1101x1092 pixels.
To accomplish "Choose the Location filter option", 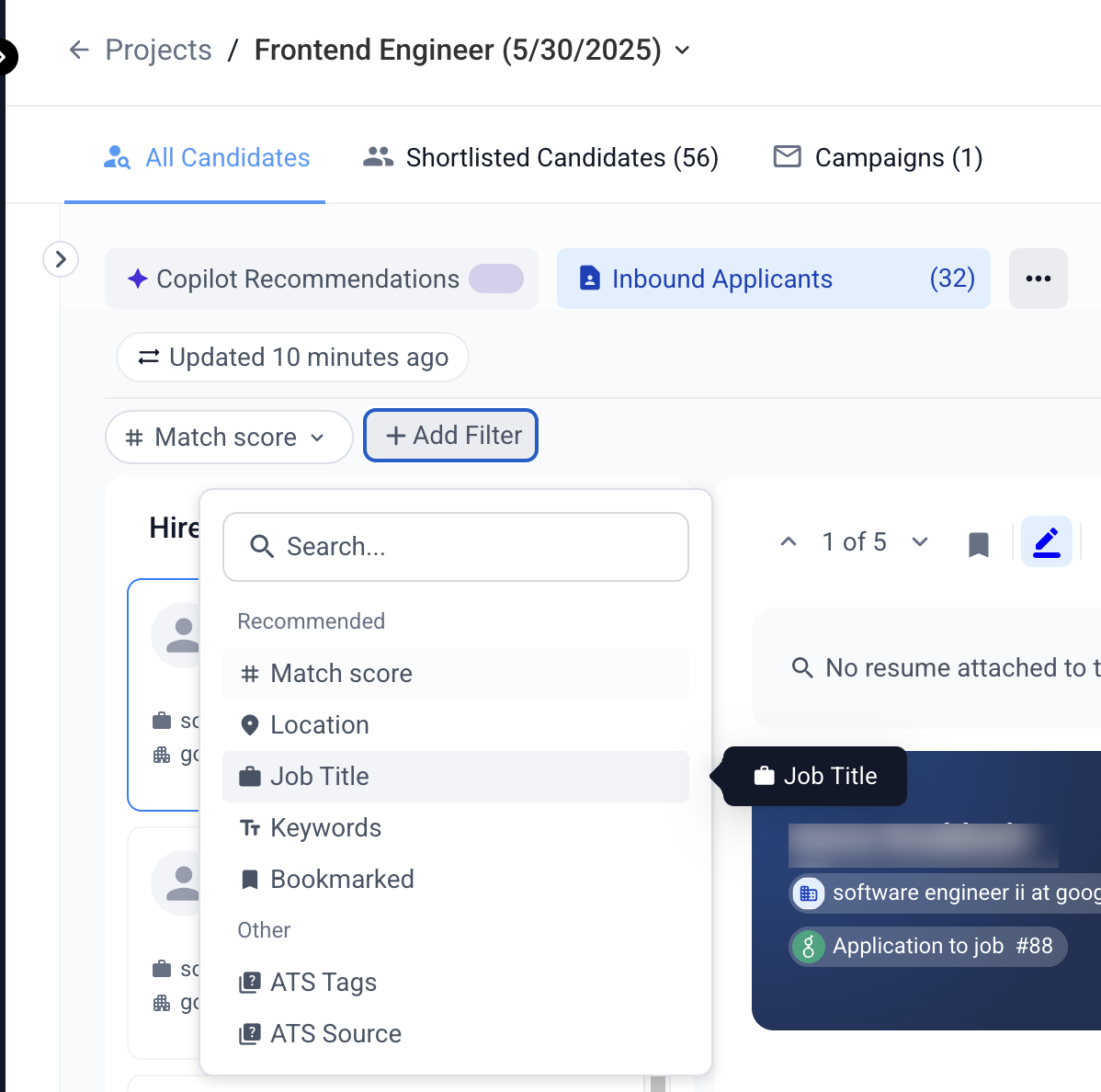I will (x=456, y=724).
